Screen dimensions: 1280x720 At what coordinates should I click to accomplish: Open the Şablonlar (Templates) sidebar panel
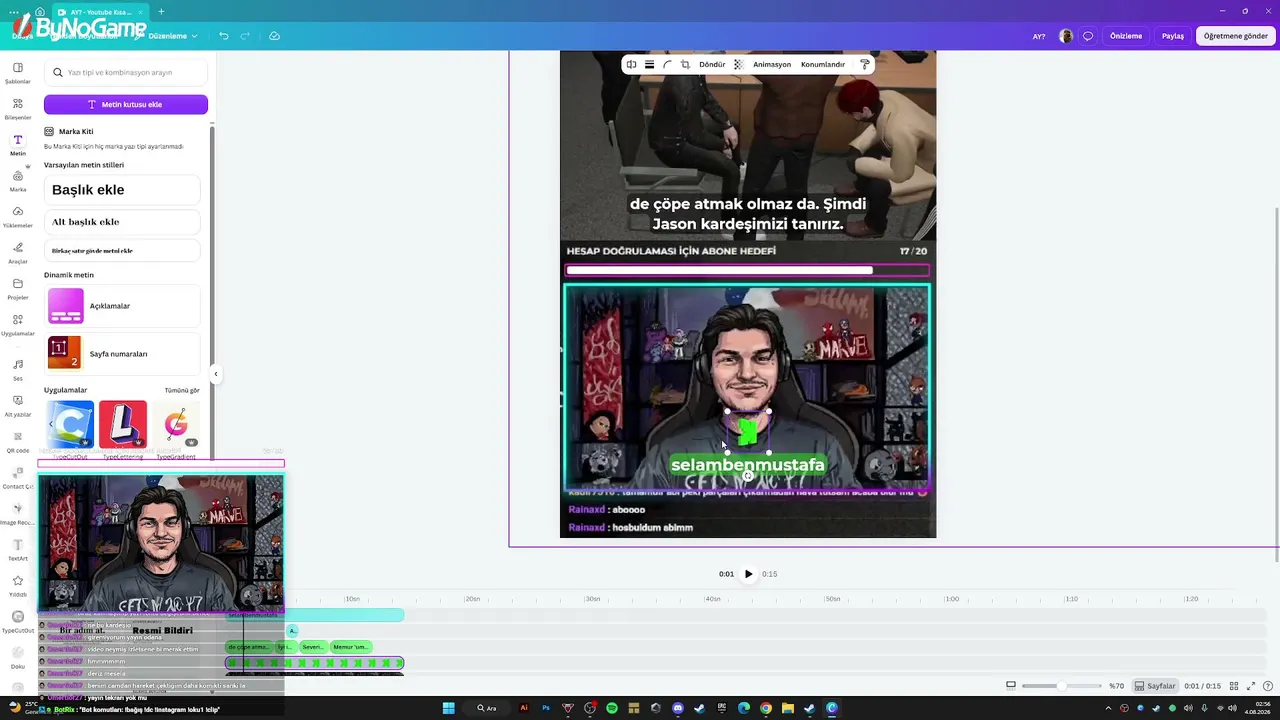pos(18,73)
